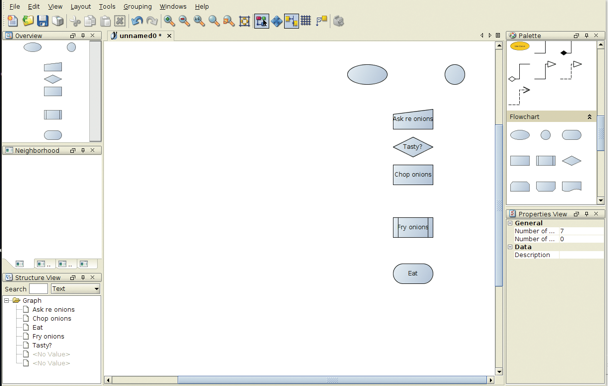The image size is (608, 386).
Task: Collapse the Data properties section
Action: [510, 247]
